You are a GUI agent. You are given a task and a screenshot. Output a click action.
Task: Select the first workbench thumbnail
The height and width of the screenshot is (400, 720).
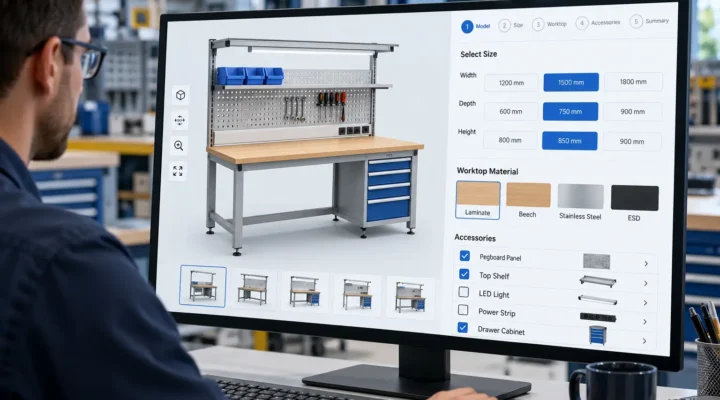[203, 286]
